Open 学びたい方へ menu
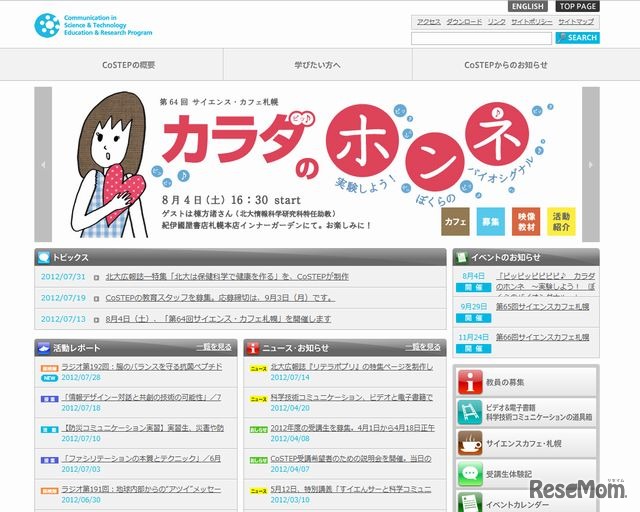The width and height of the screenshot is (640, 512). (318, 65)
